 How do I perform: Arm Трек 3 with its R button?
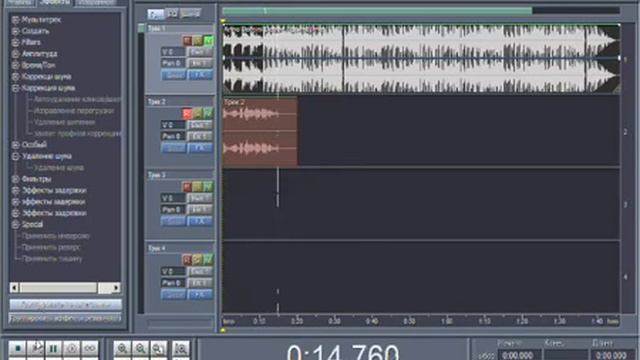click(x=187, y=187)
